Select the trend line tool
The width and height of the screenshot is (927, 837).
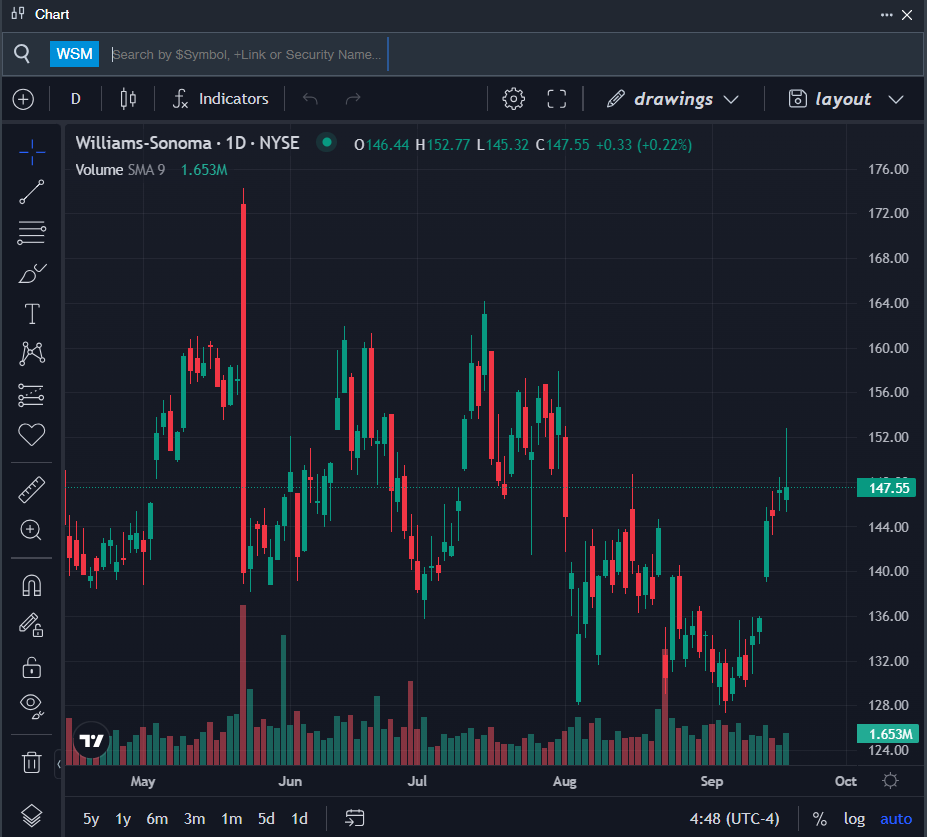coord(32,192)
